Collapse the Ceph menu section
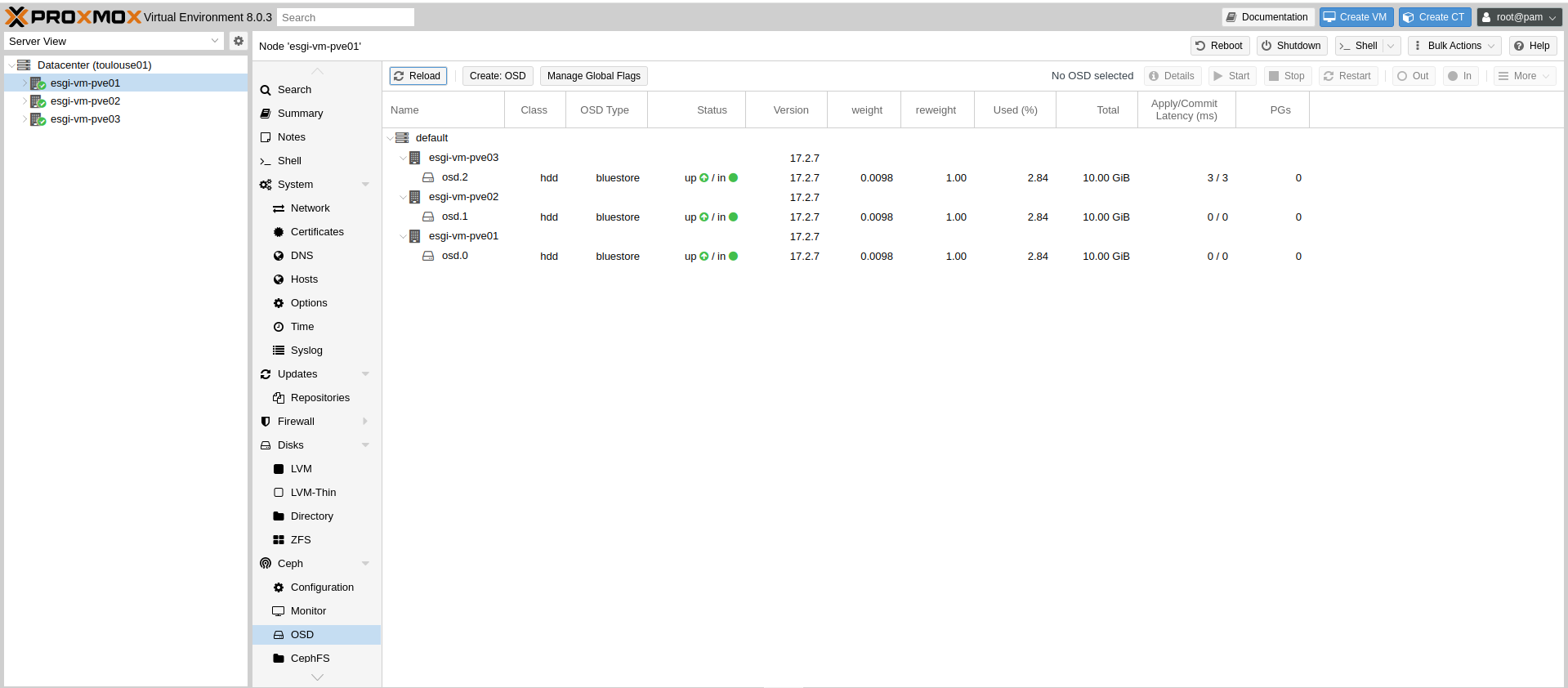This screenshot has height=688, width=1568. pos(365,564)
